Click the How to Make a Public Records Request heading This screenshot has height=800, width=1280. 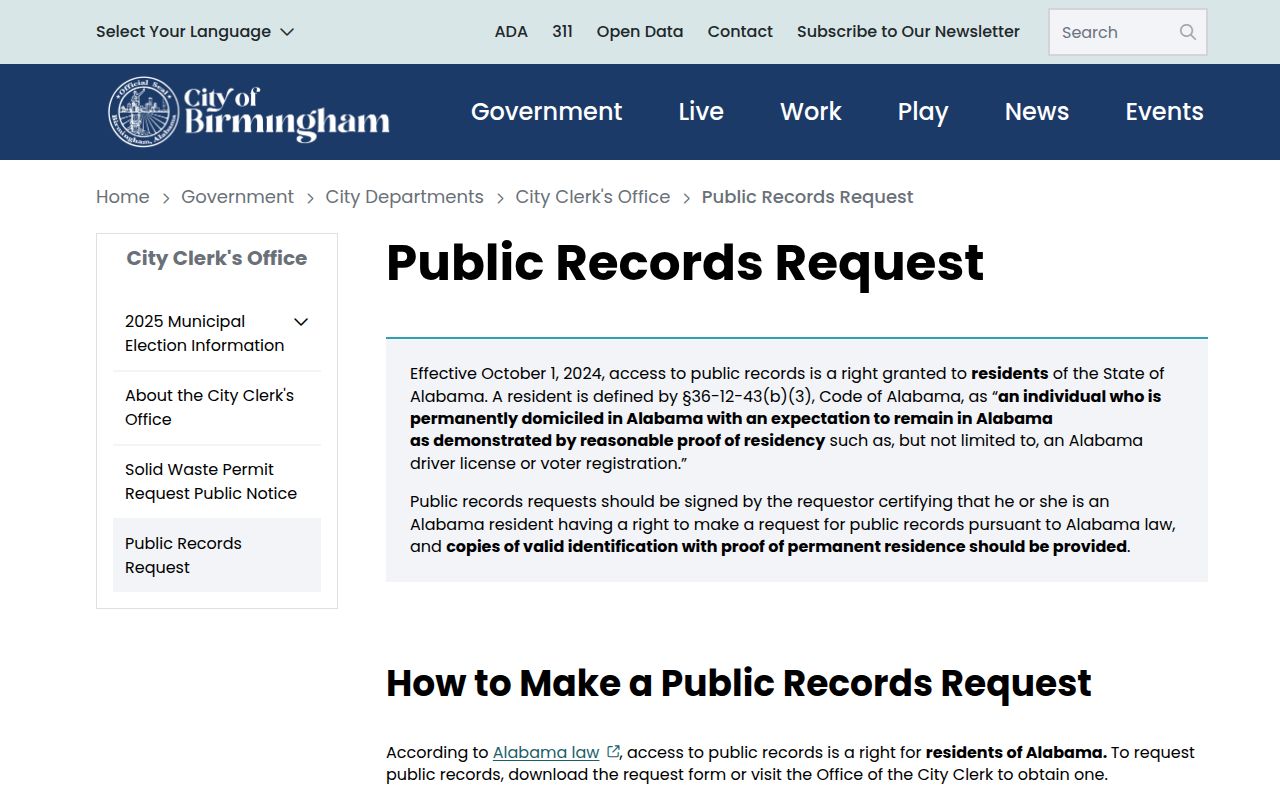[x=739, y=683]
